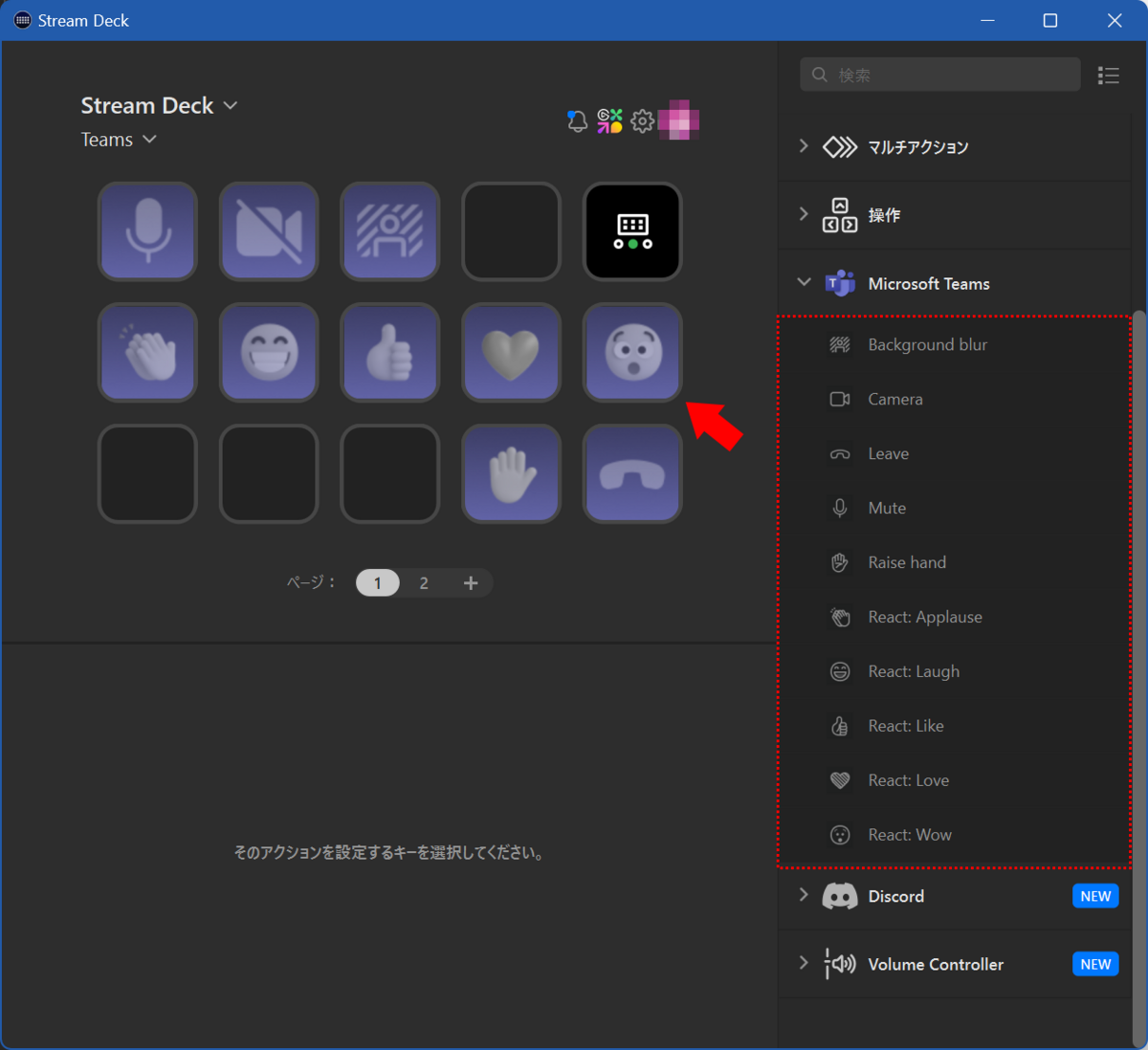Choose the Raise hand action
The width and height of the screenshot is (1148, 1050).
(x=955, y=562)
